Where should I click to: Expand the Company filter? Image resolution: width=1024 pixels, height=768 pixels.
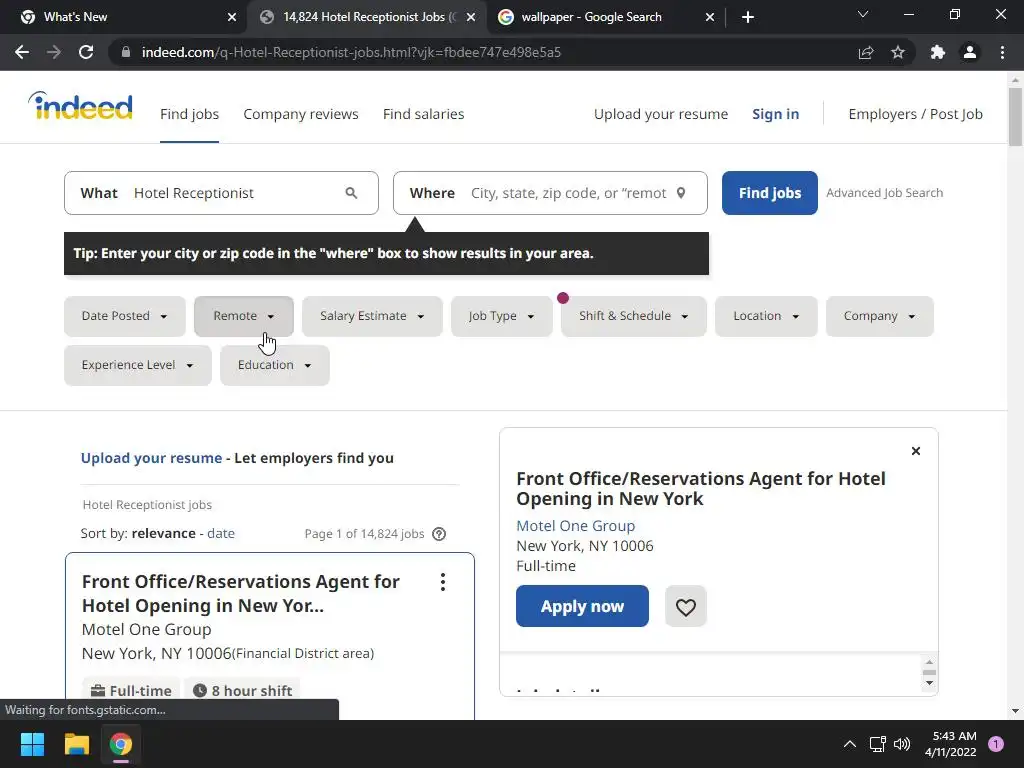(880, 316)
